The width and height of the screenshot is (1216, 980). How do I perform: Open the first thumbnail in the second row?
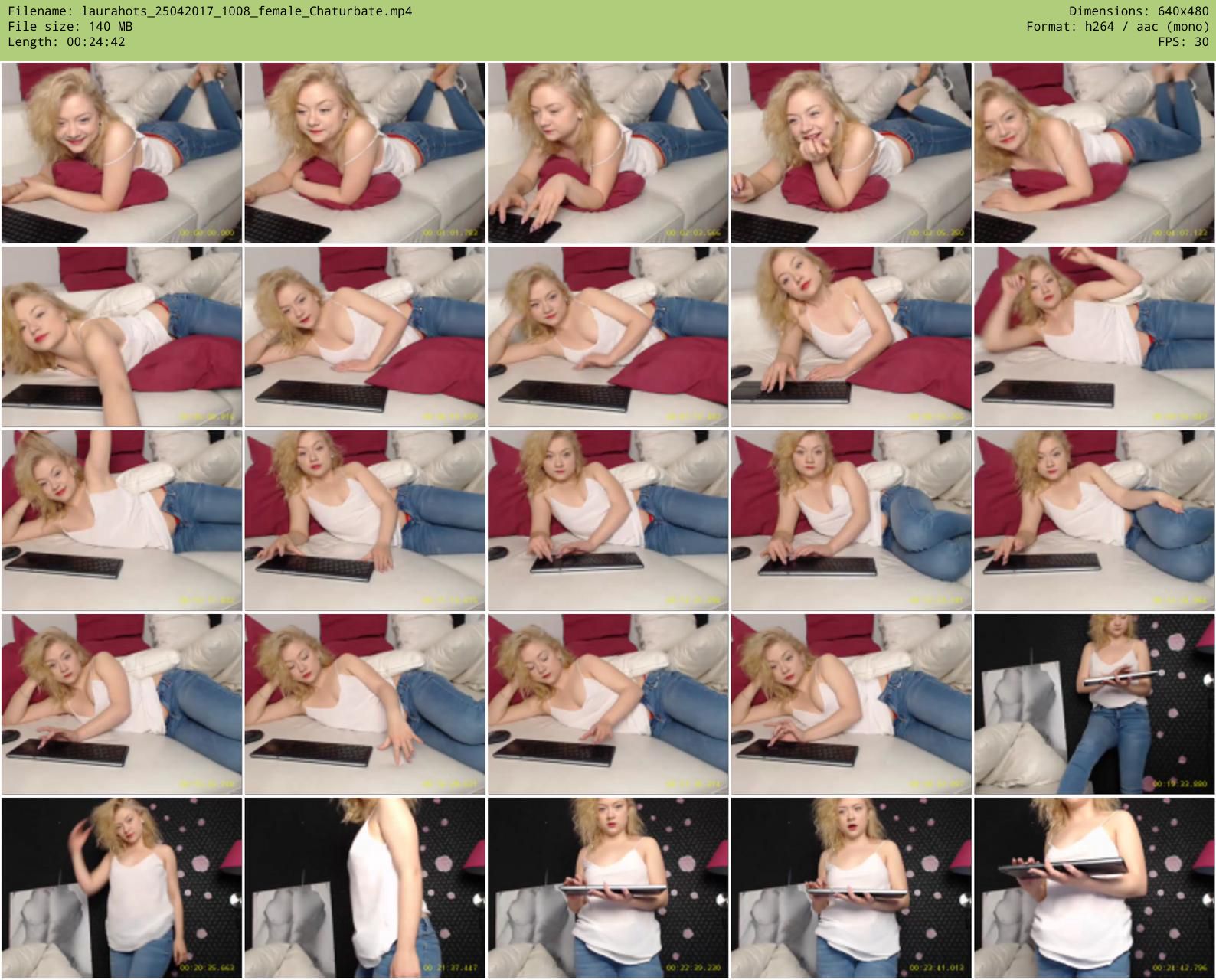pos(122,337)
